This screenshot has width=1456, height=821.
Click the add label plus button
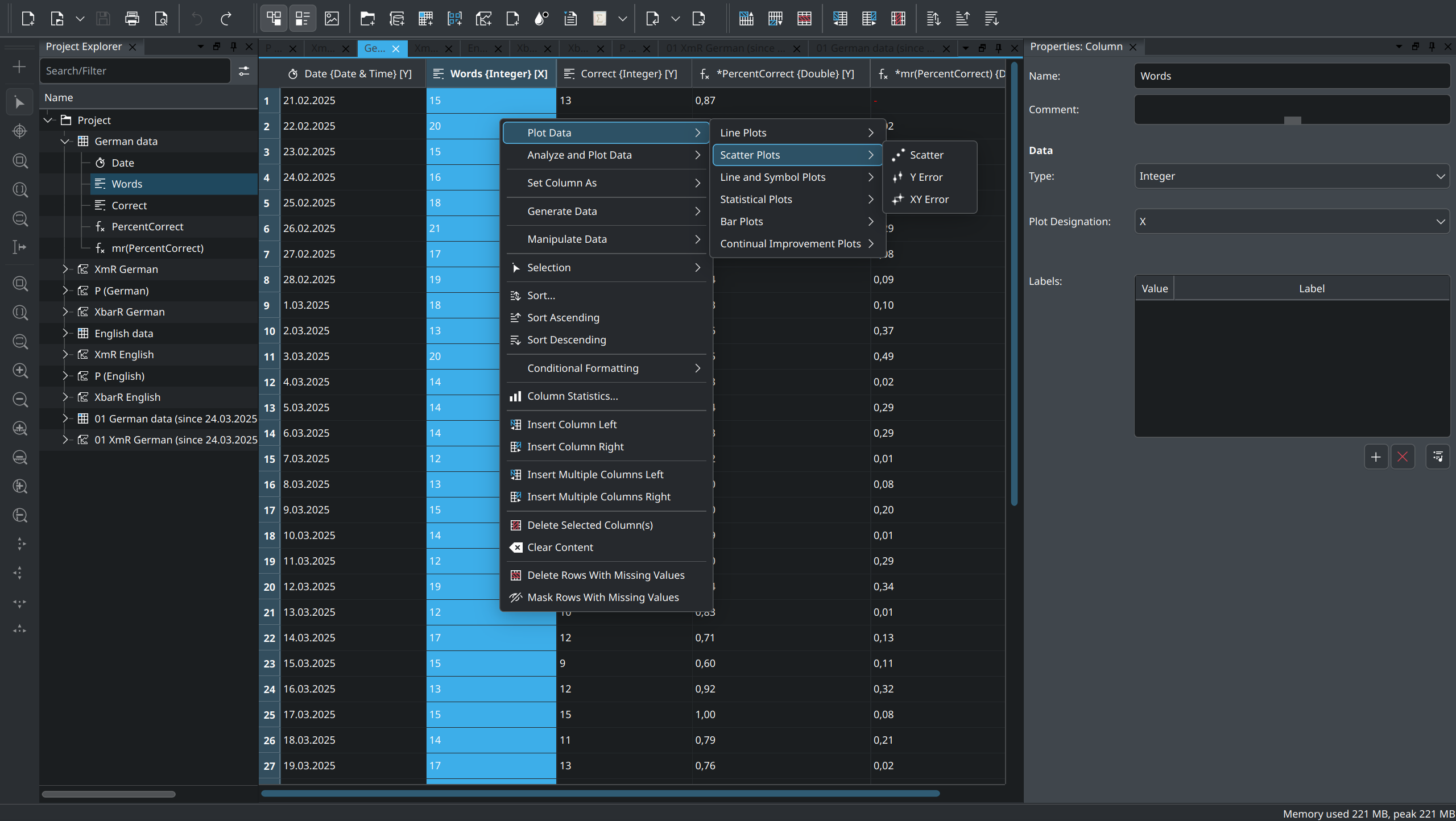pos(1376,457)
